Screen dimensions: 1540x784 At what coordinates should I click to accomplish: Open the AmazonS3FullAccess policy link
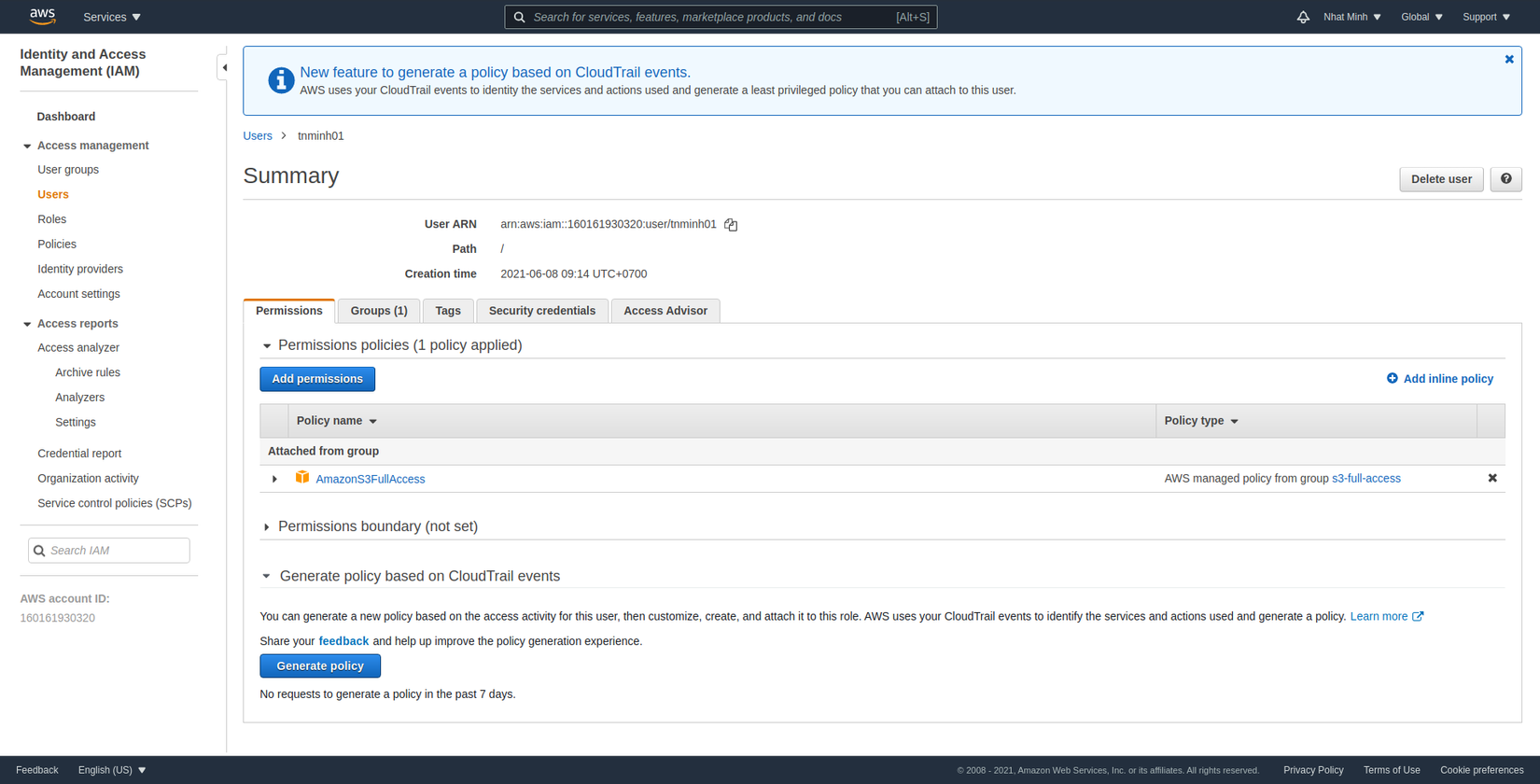(371, 479)
